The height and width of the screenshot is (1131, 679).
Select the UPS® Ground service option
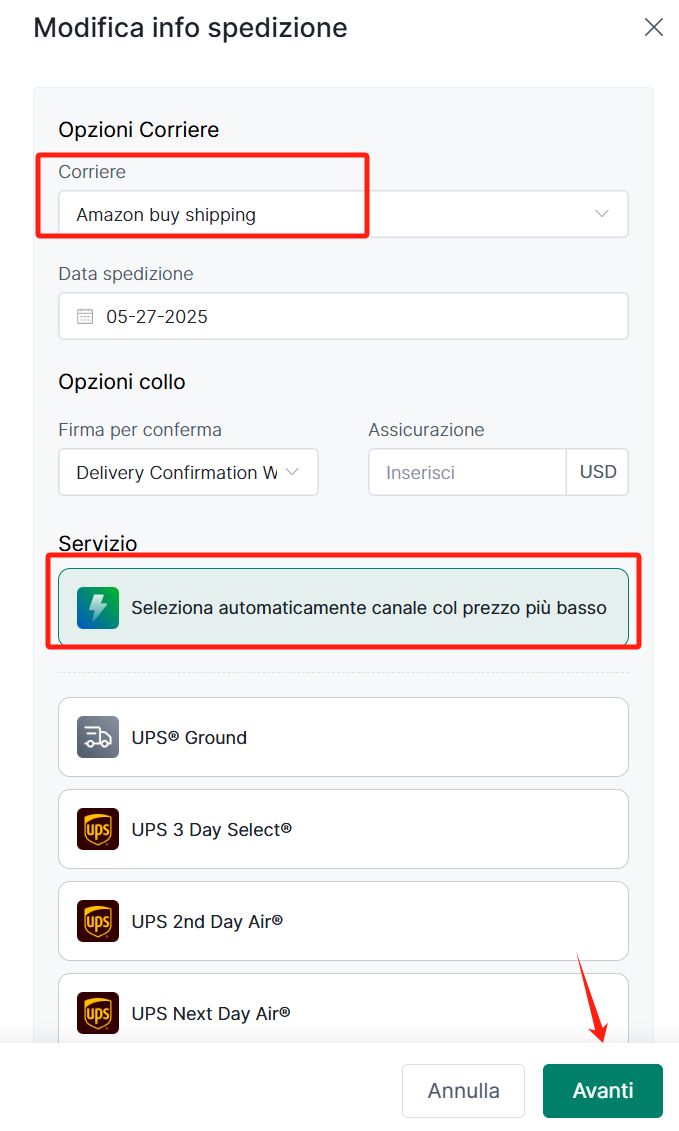(343, 737)
